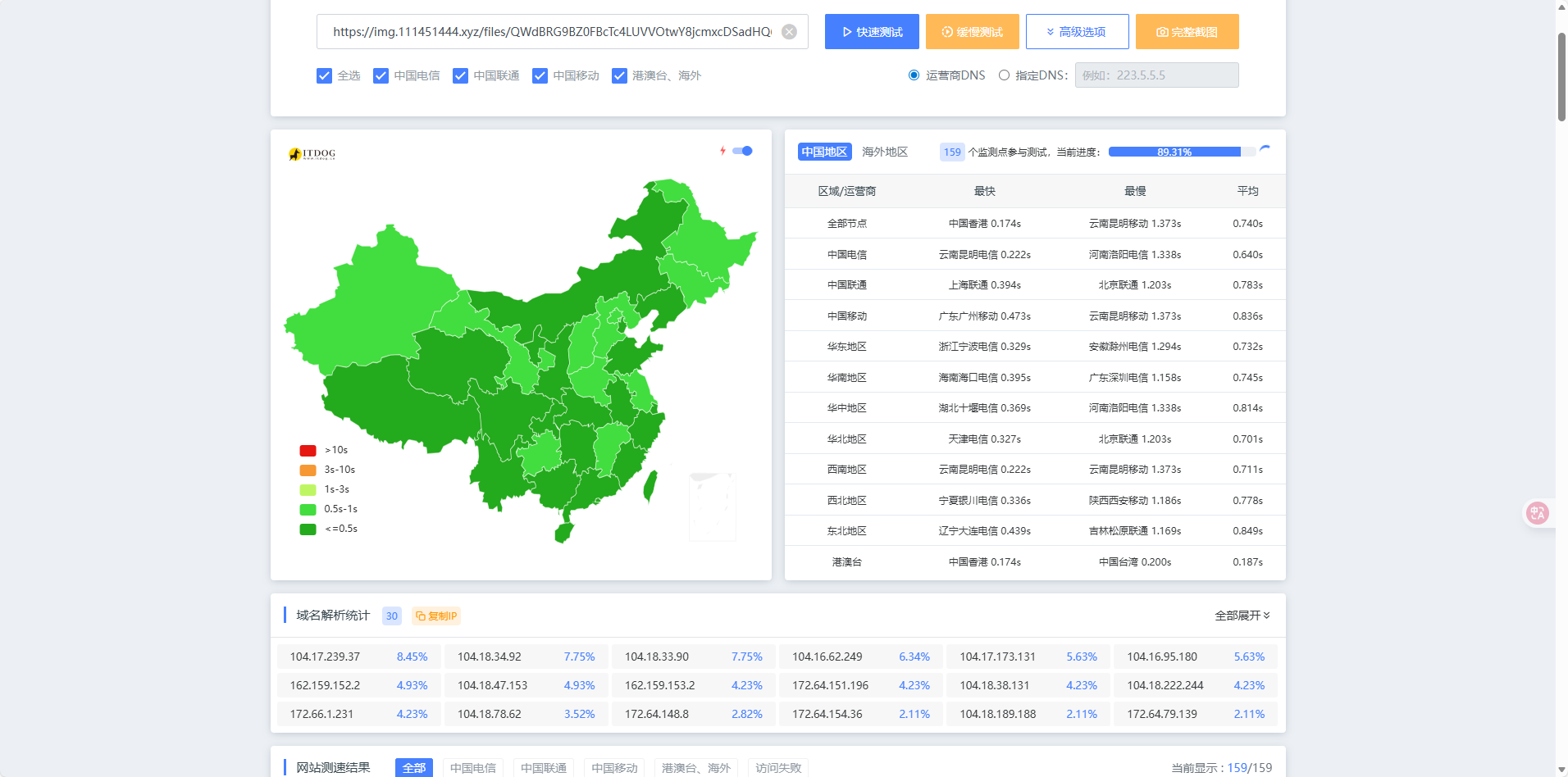
Task: Expand all via 全部展开
Action: 1242,616
